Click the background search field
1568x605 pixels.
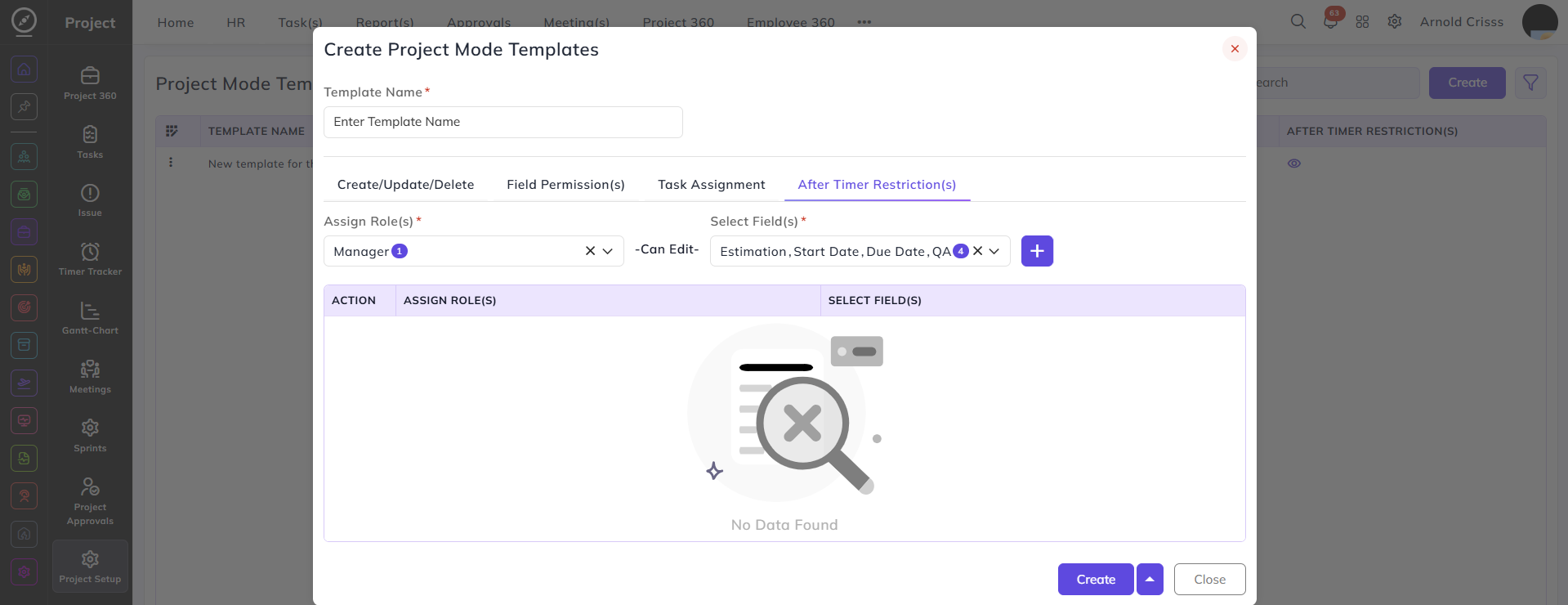[x=1338, y=83]
